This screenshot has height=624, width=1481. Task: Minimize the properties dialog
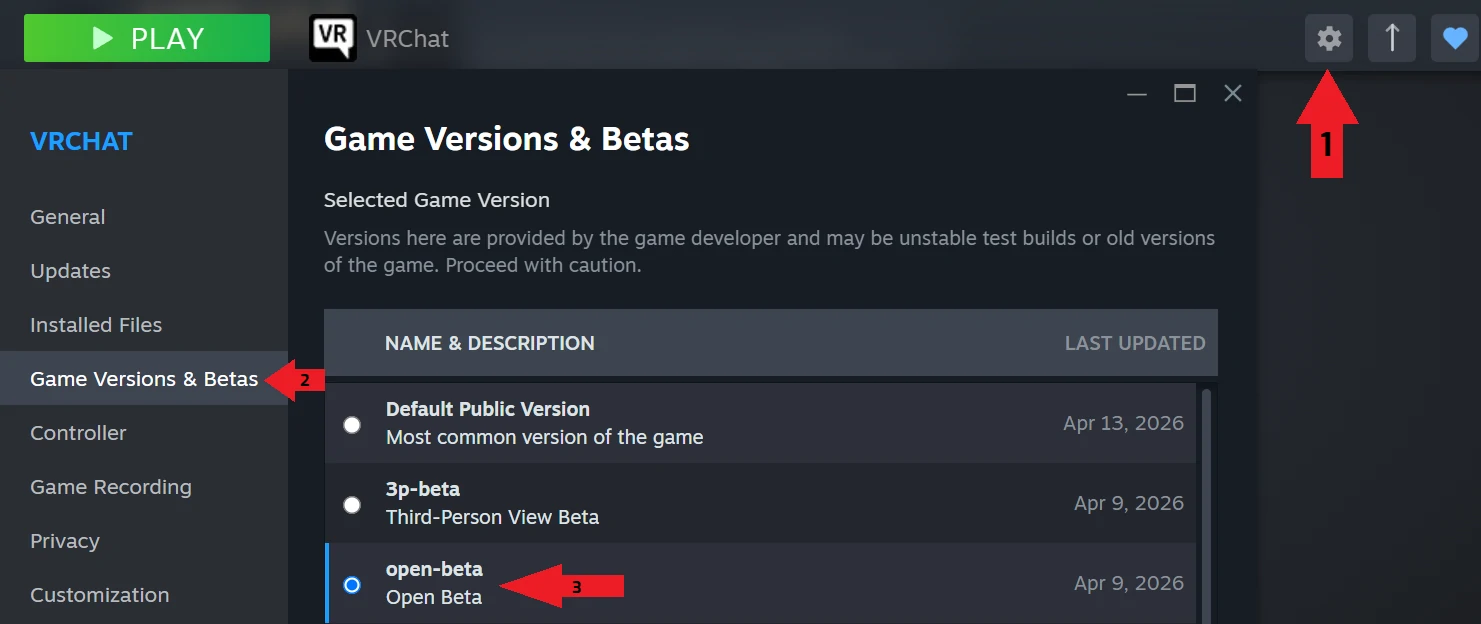click(1137, 94)
